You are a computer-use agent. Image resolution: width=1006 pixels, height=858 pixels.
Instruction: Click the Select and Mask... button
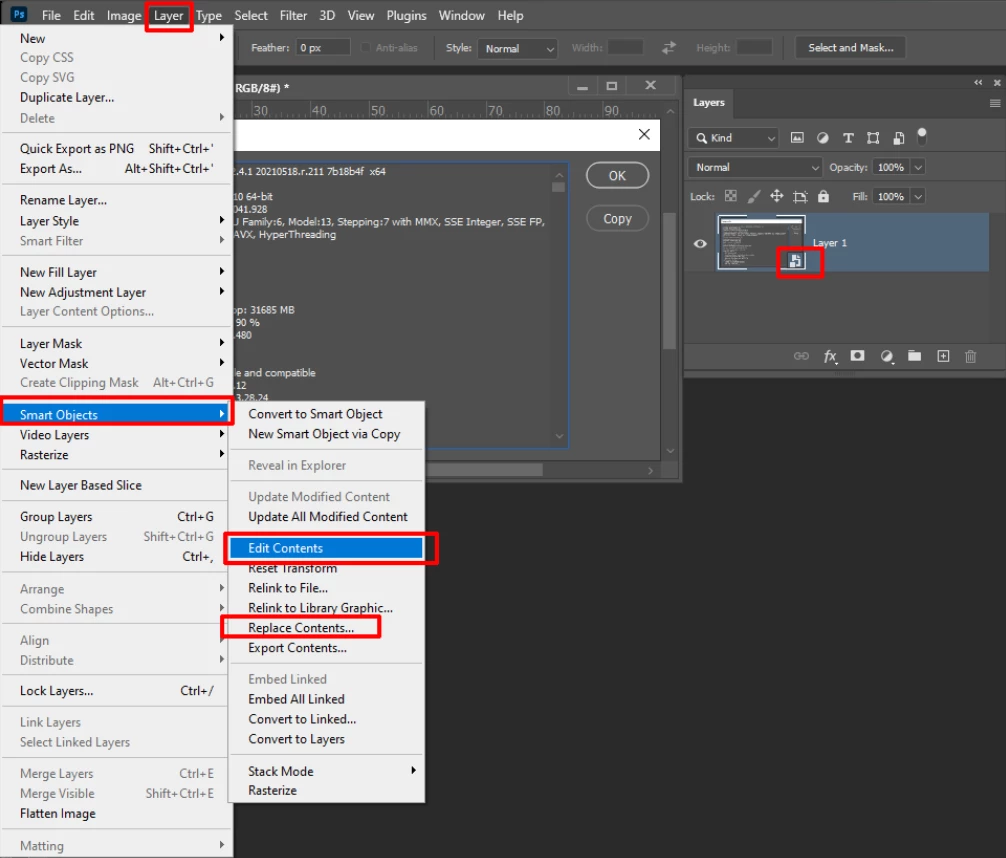pos(850,47)
